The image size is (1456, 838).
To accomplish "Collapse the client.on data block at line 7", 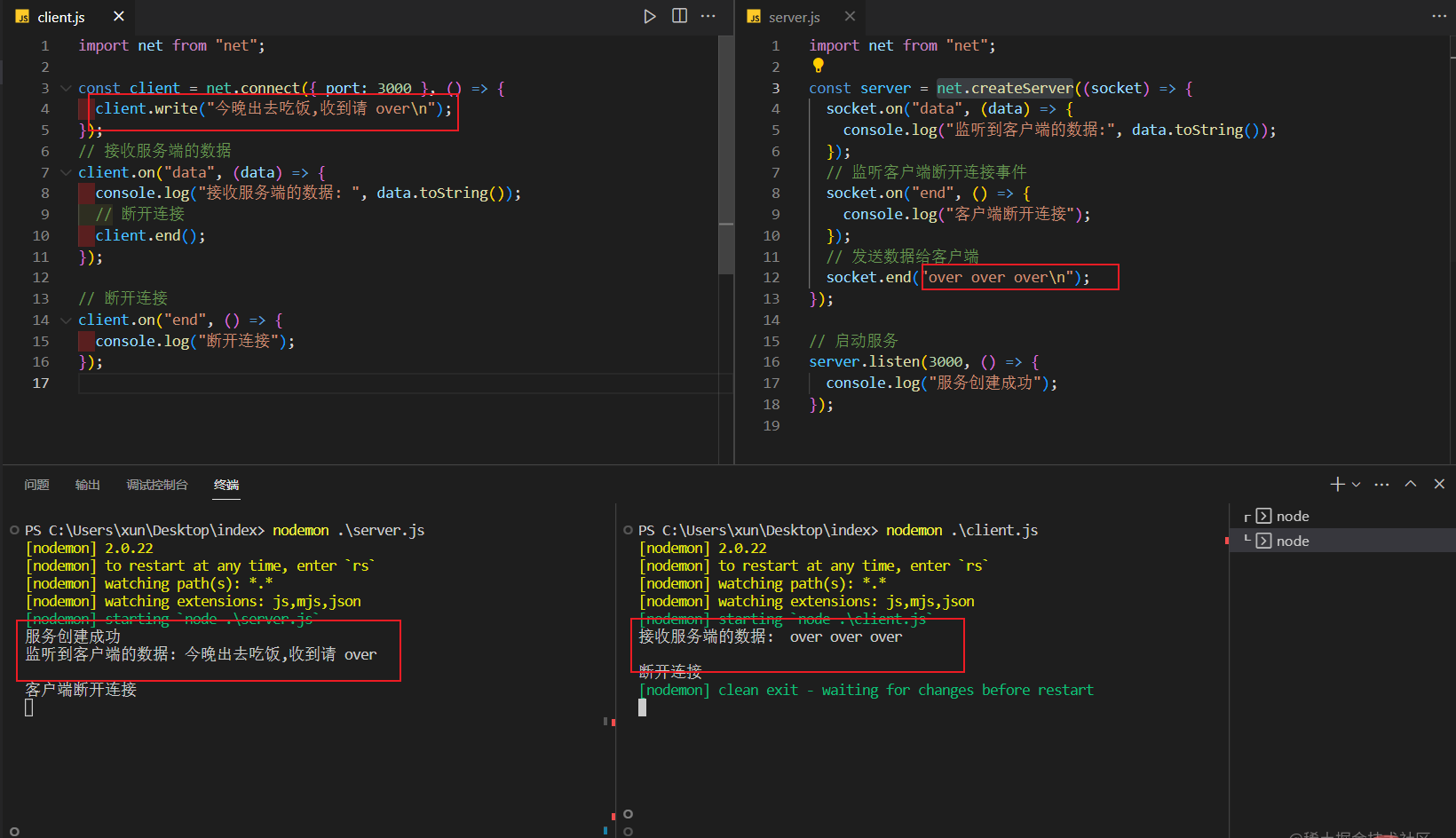I will click(x=66, y=172).
